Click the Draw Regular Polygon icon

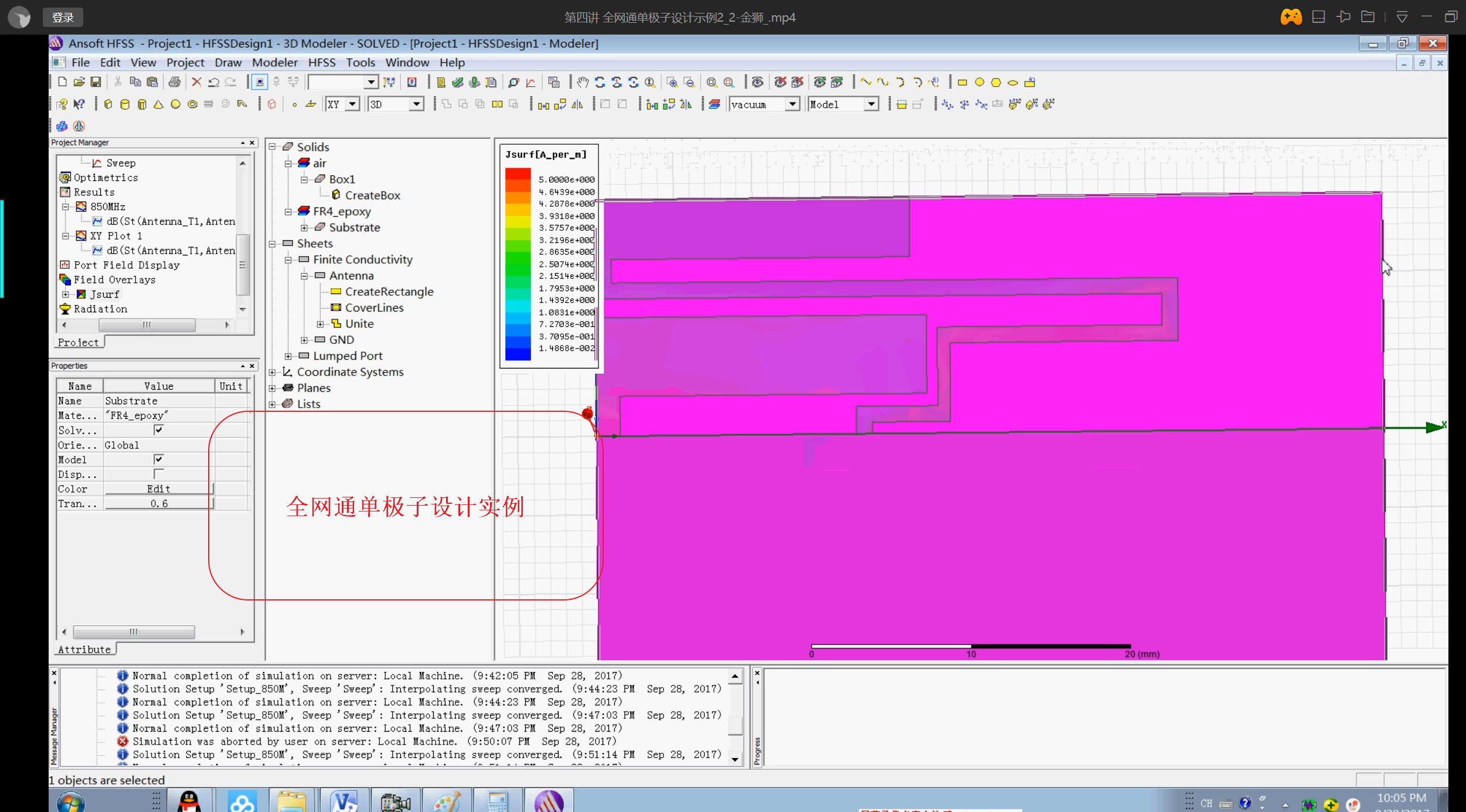[996, 82]
